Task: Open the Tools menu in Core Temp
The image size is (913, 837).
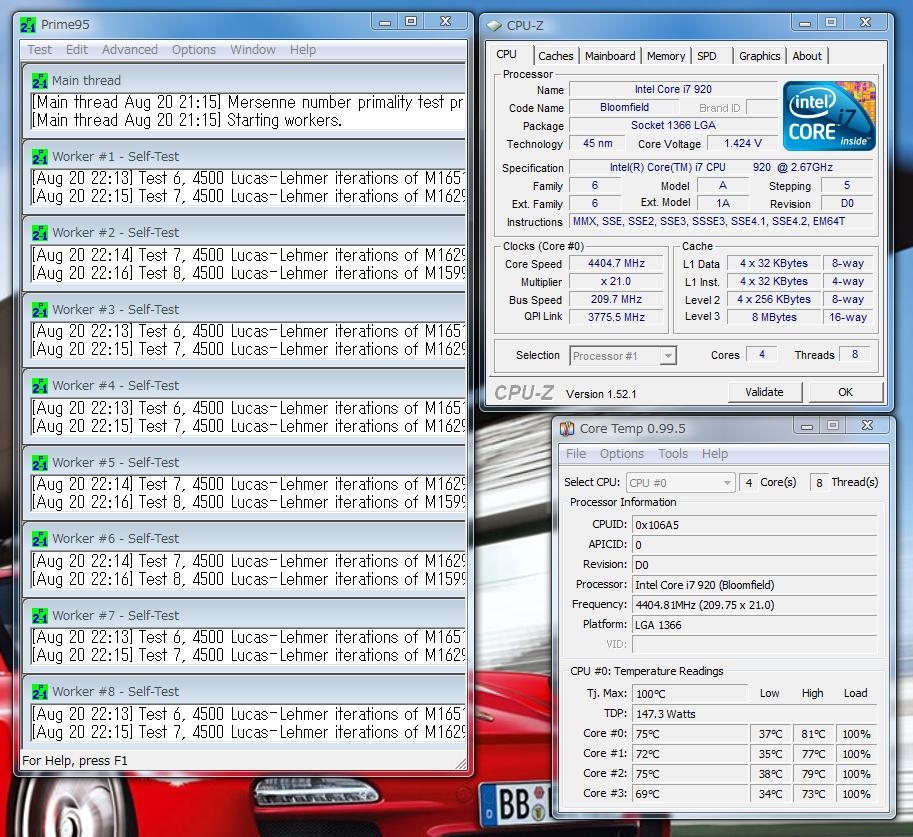Action: (x=673, y=454)
